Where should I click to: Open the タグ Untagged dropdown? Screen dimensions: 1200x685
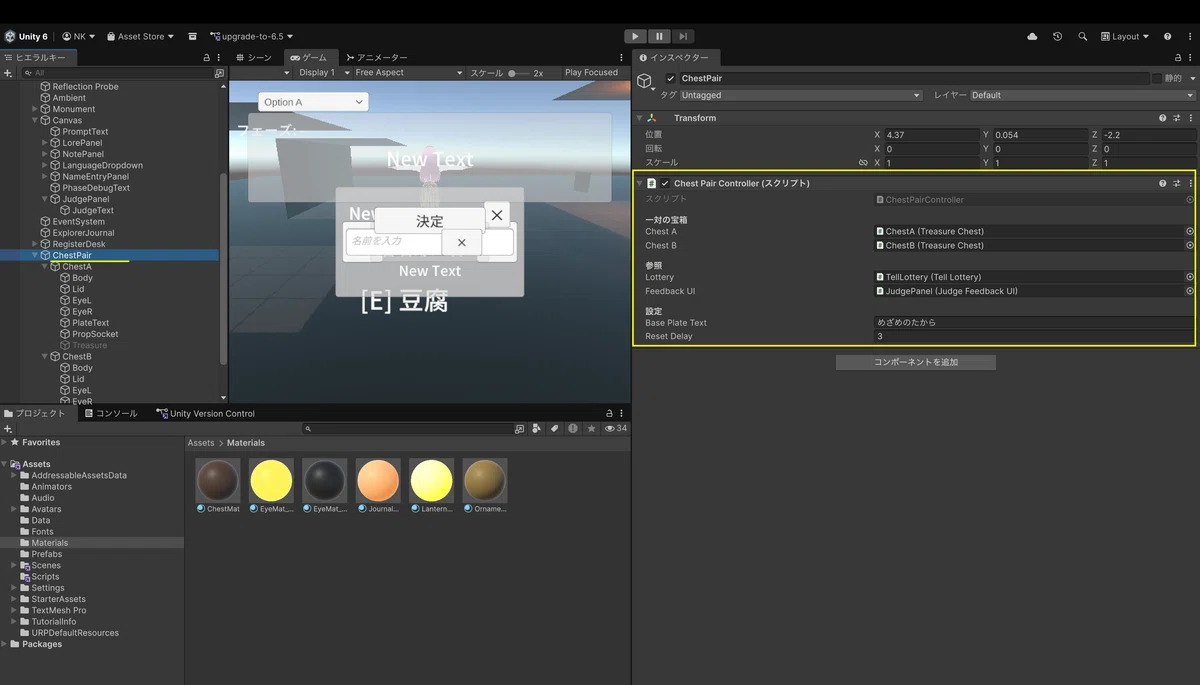800,95
